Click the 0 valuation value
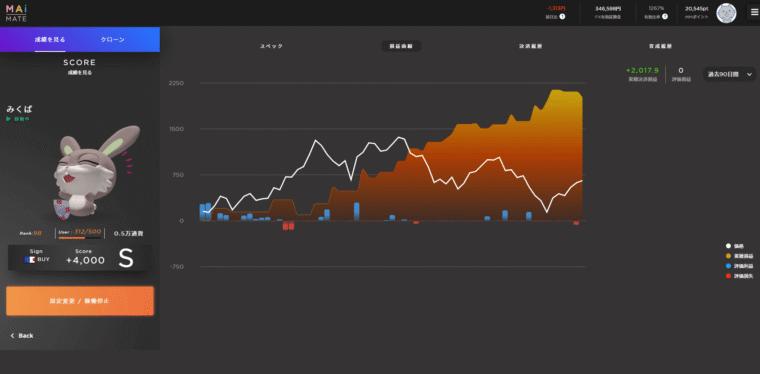Image resolution: width=760 pixels, height=374 pixels. 681,71
